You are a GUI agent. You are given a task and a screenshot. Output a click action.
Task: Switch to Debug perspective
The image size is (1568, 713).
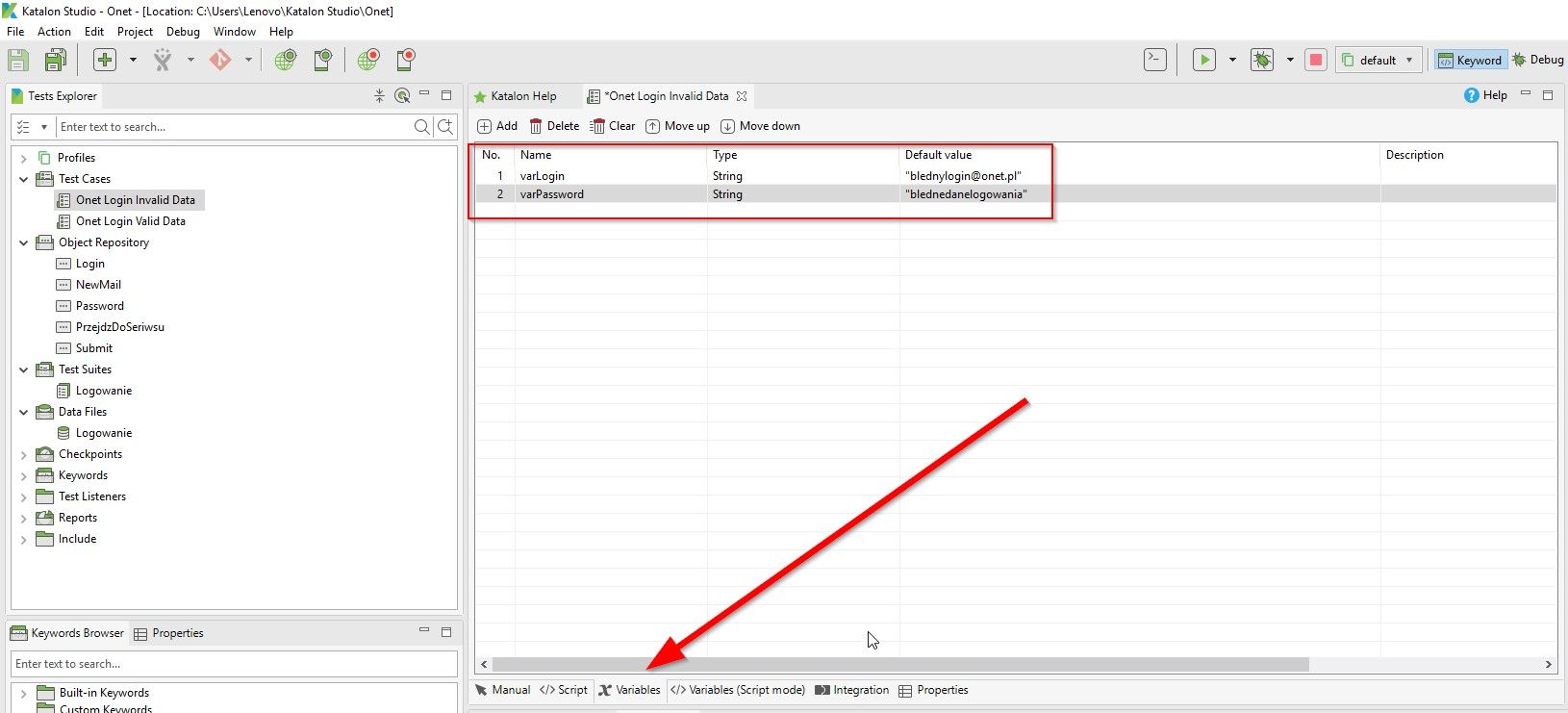click(x=1537, y=60)
